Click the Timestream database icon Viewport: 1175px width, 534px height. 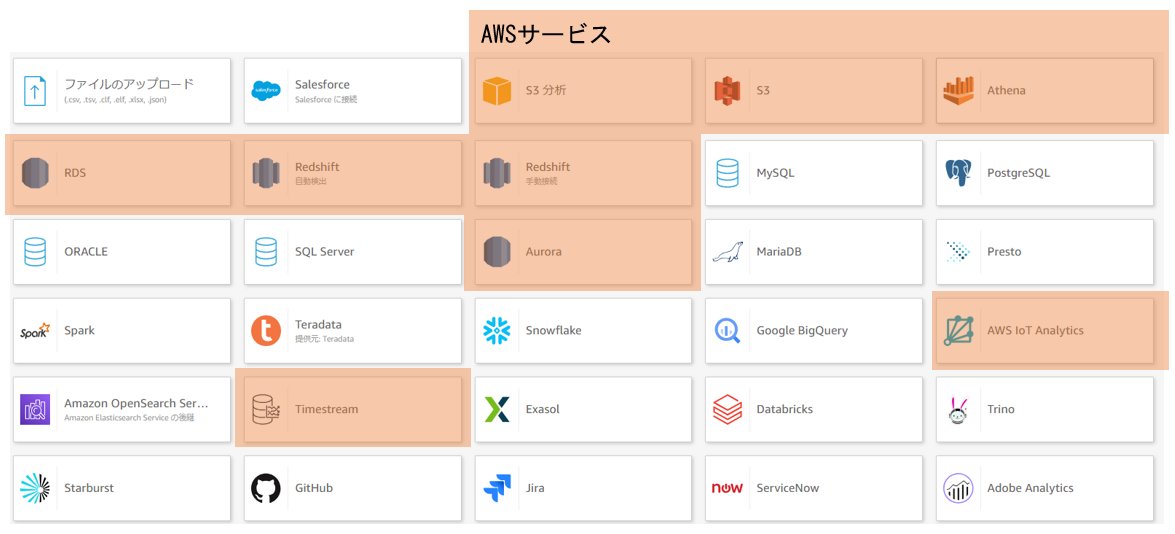[x=265, y=409]
